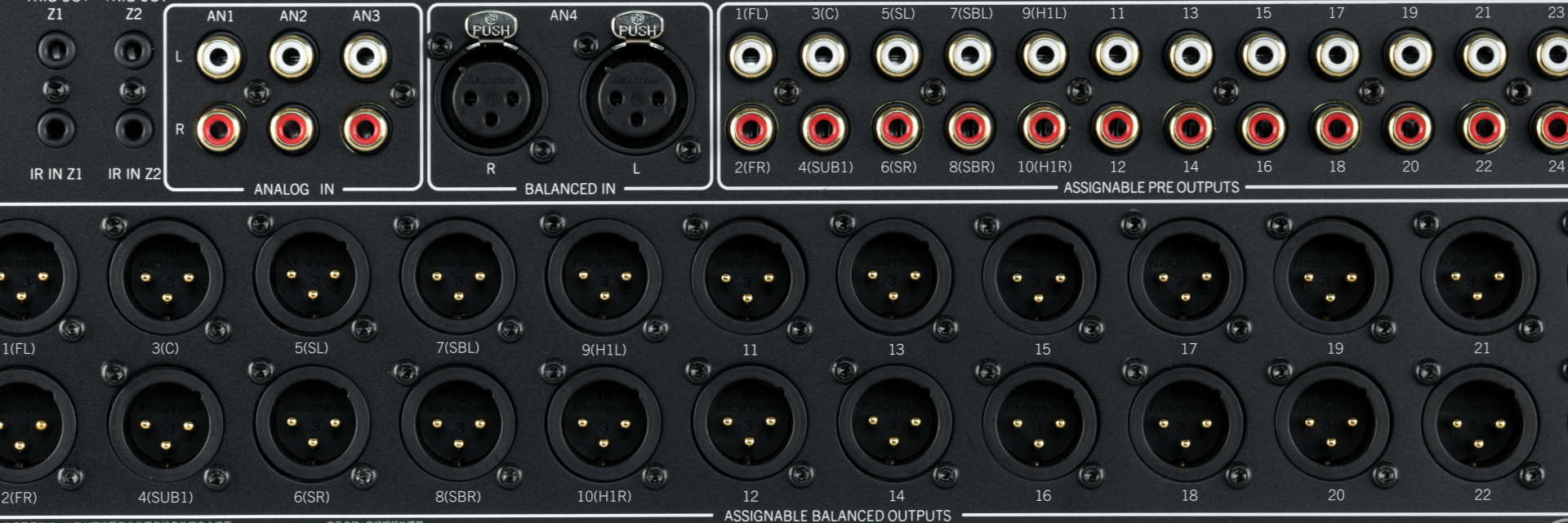Click the 4(SUB1) XLR balanced output

(x=166, y=424)
